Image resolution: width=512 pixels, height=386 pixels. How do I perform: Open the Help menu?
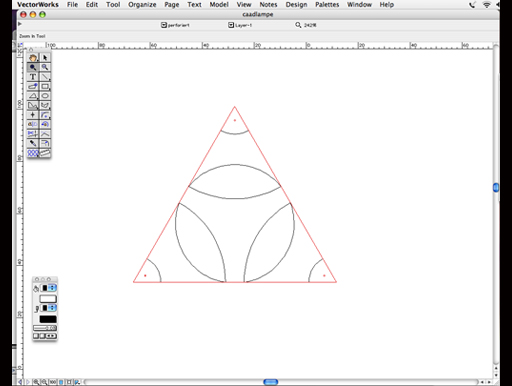(x=387, y=5)
